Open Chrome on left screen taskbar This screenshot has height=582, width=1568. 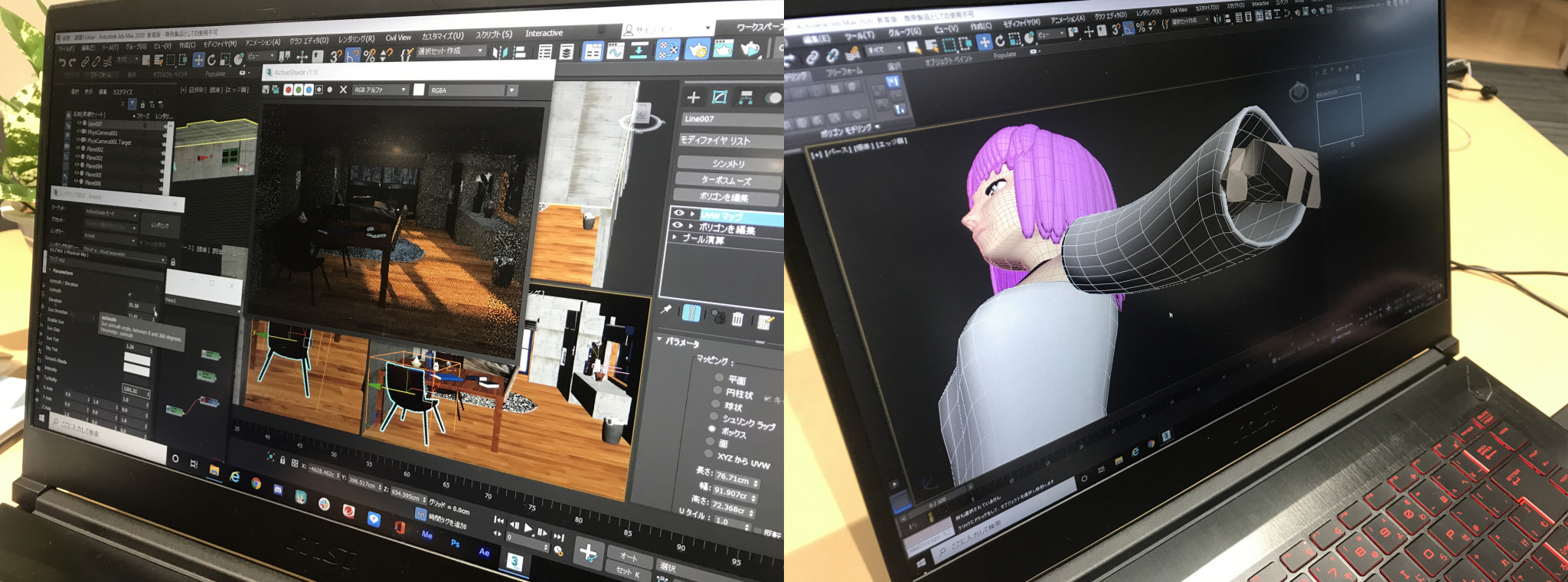tap(256, 484)
